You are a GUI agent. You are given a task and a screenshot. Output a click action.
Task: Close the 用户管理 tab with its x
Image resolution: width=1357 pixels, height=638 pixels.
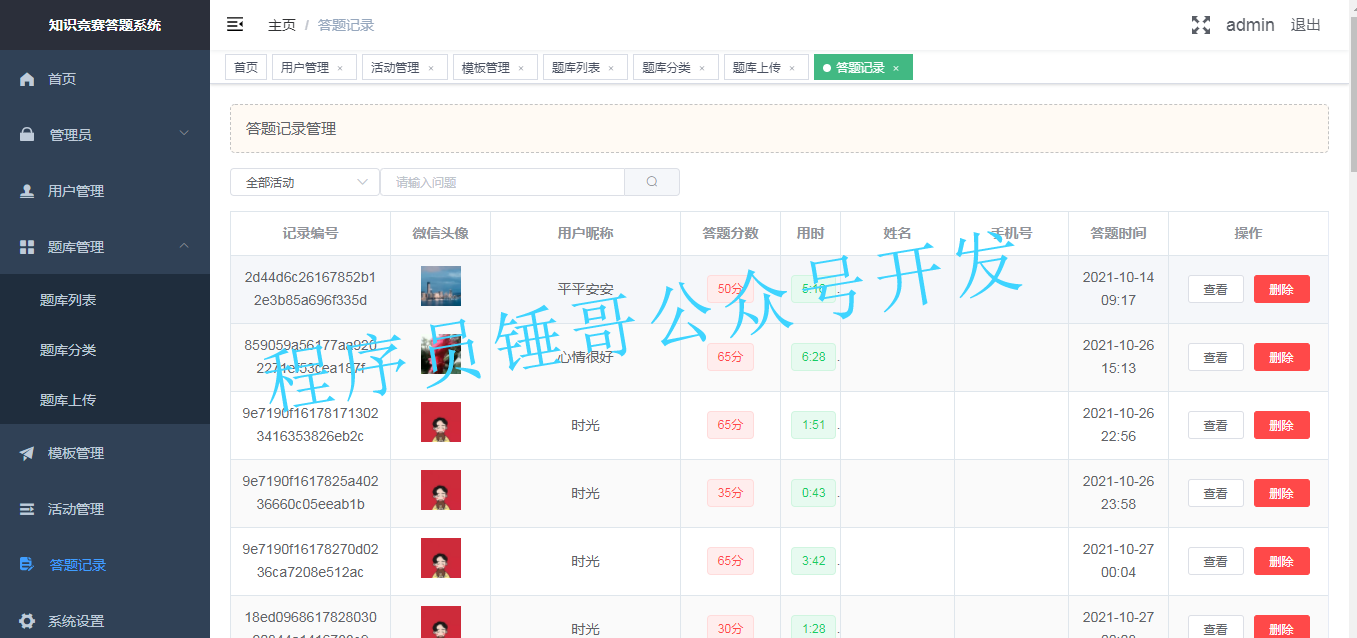(x=340, y=68)
